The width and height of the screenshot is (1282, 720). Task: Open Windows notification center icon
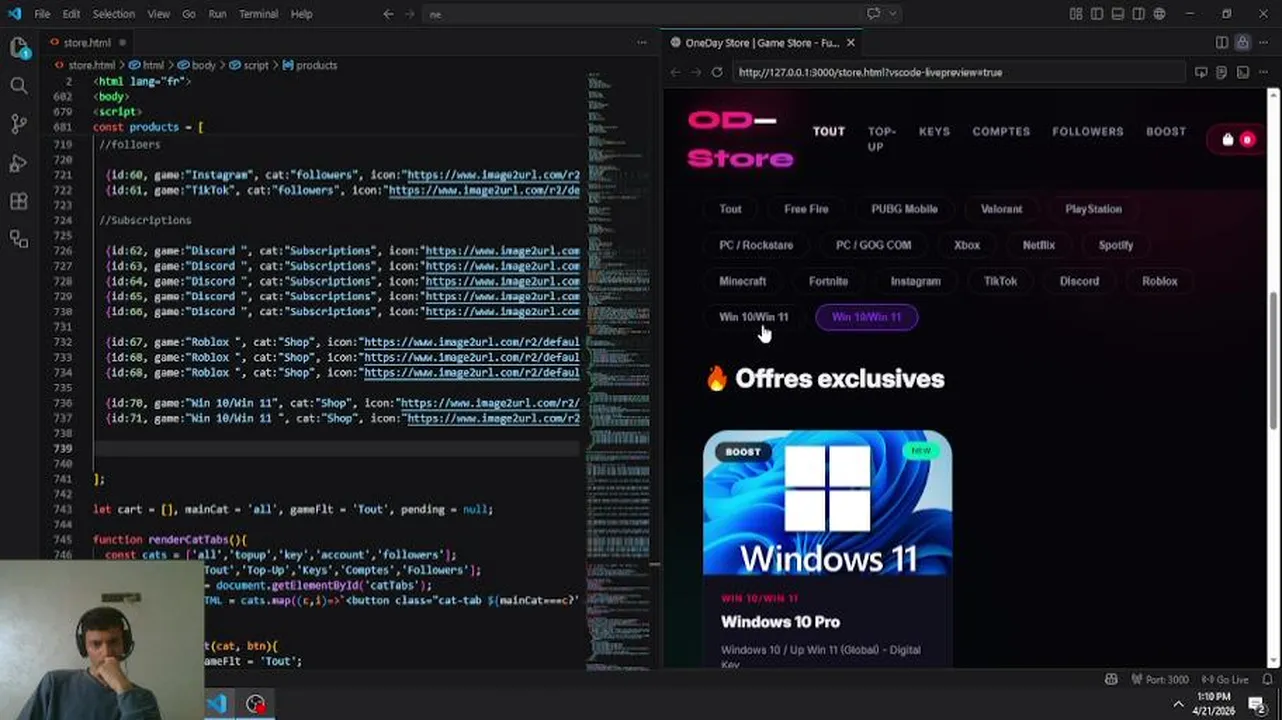tap(1258, 704)
